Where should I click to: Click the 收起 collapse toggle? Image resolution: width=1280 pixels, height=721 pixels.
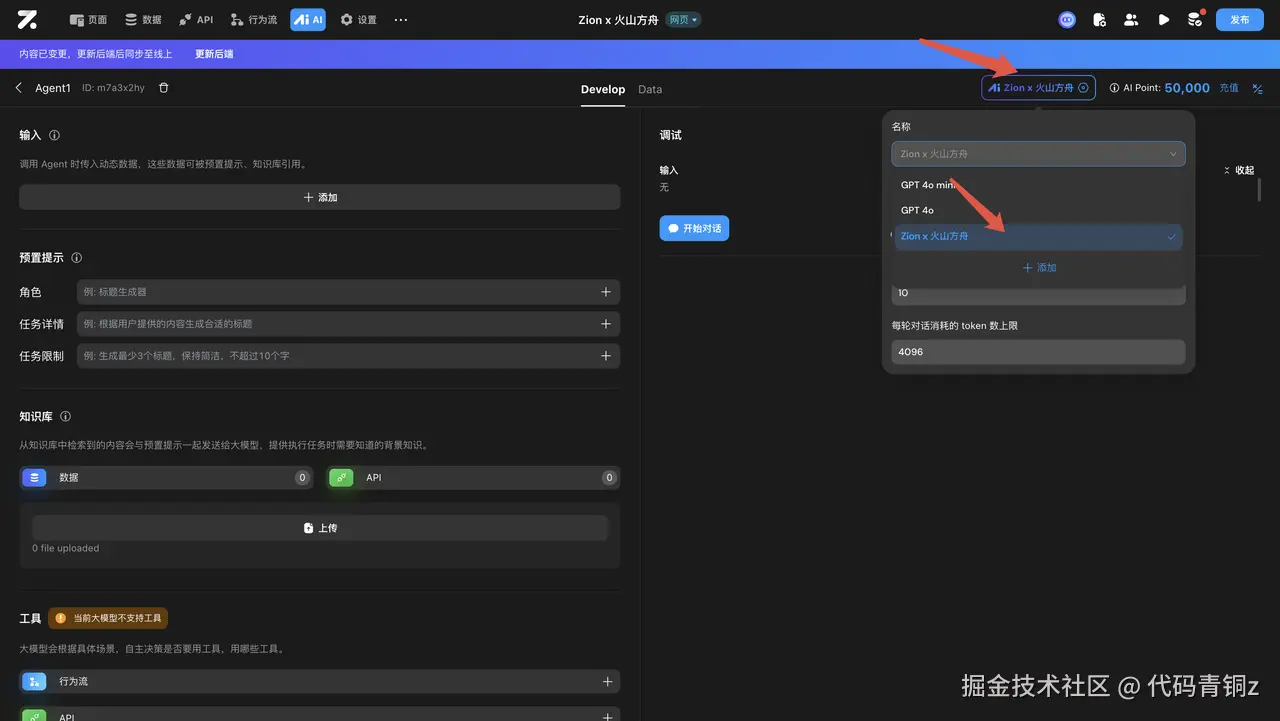[1239, 170]
